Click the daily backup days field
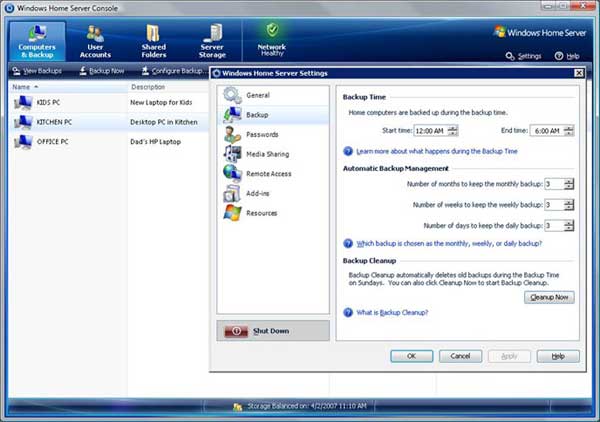Viewport: 600px width, 422px height. 554,226
